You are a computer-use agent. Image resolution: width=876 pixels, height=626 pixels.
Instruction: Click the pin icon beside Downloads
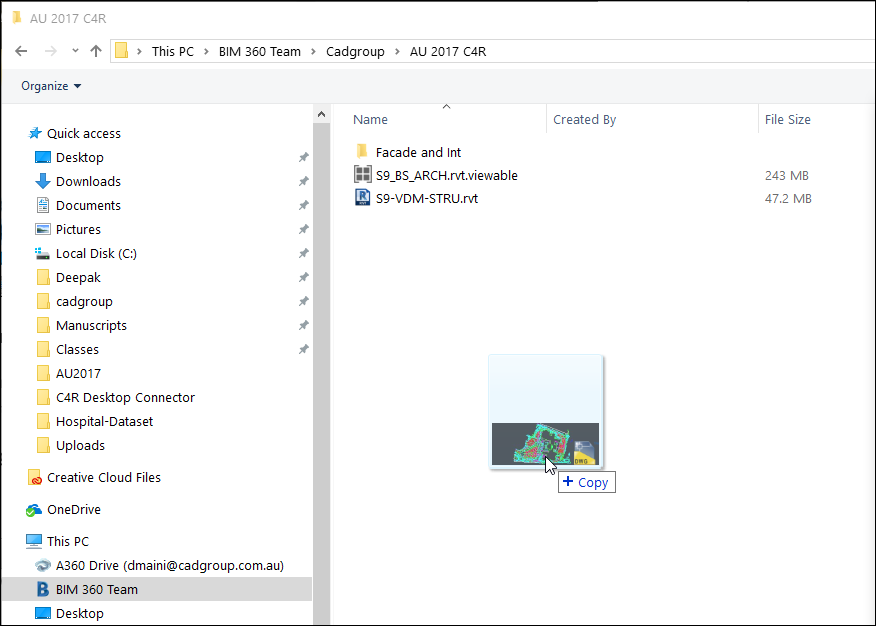(x=303, y=181)
